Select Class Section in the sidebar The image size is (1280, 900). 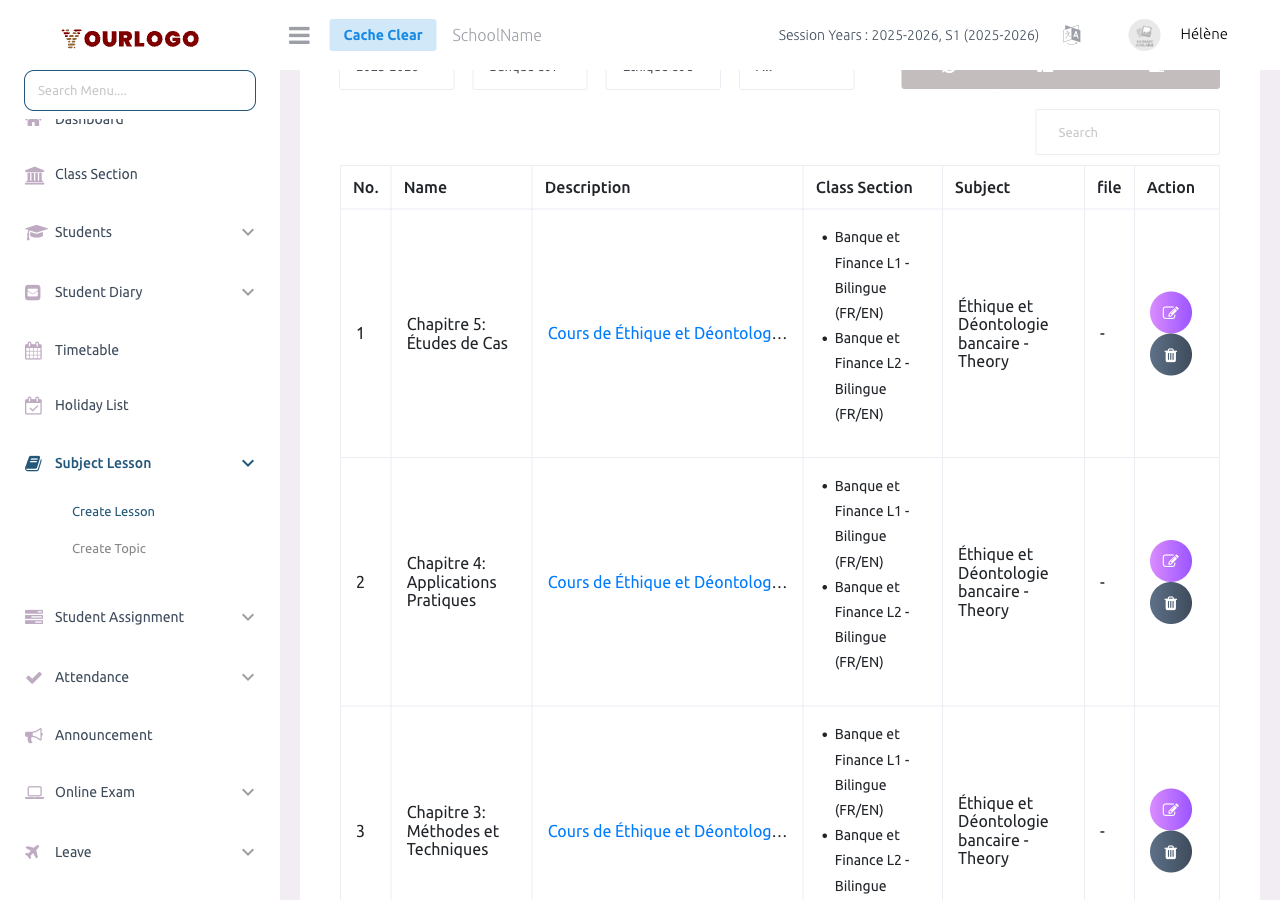(x=96, y=173)
